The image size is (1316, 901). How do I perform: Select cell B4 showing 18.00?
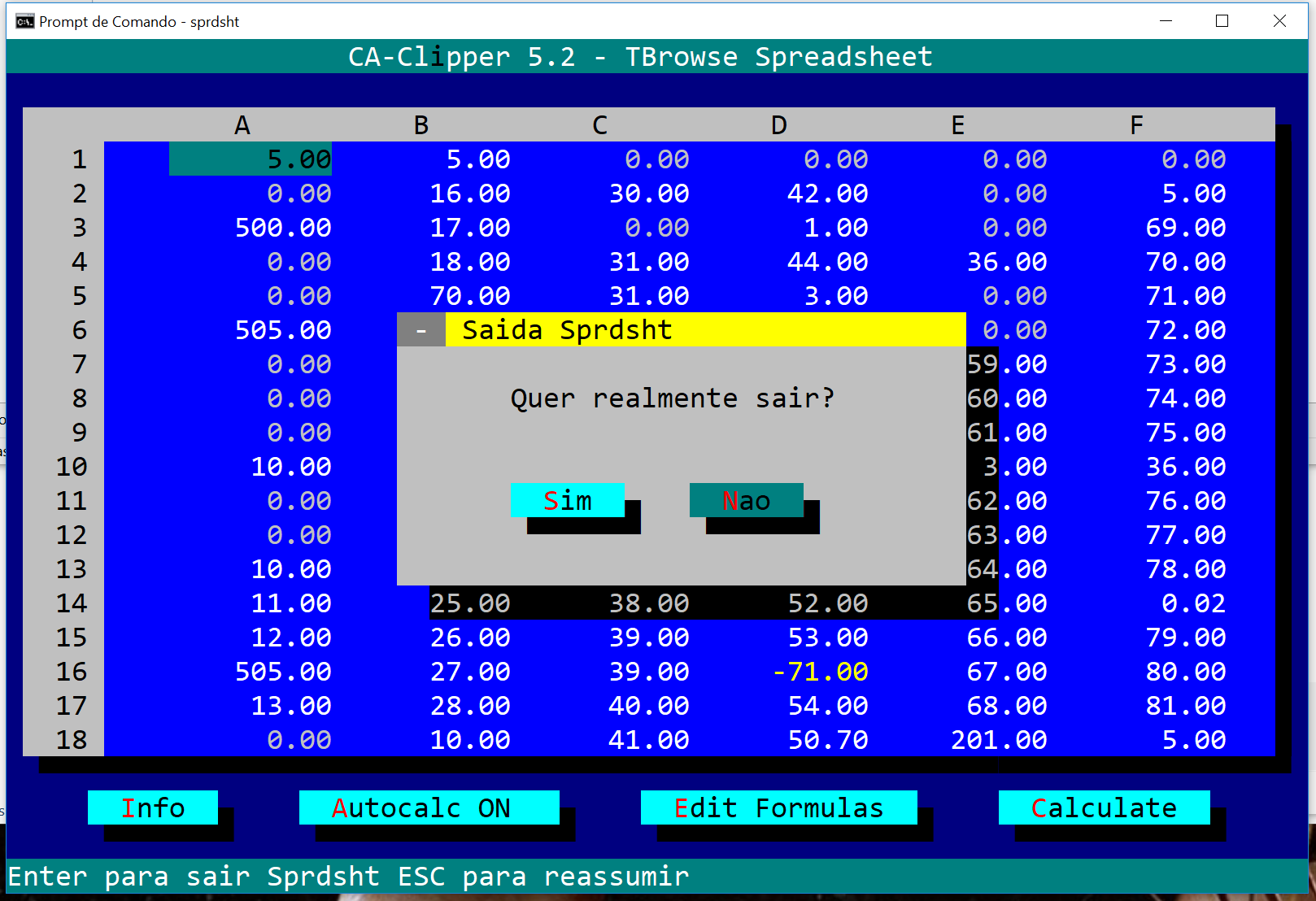pyautogui.click(x=470, y=261)
